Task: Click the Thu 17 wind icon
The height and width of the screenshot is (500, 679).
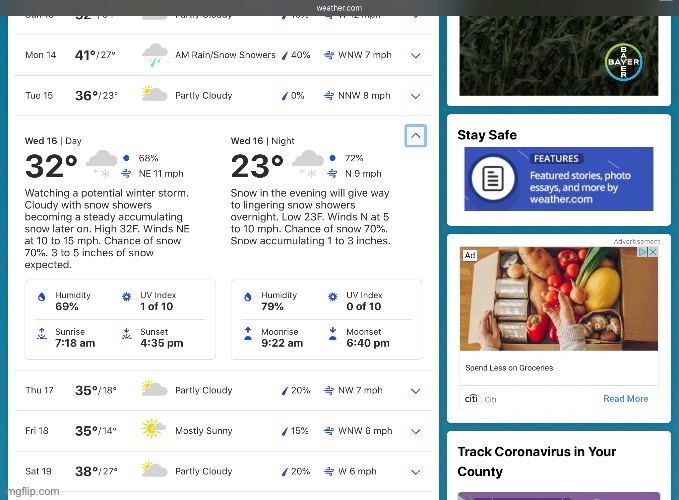Action: tap(329, 390)
